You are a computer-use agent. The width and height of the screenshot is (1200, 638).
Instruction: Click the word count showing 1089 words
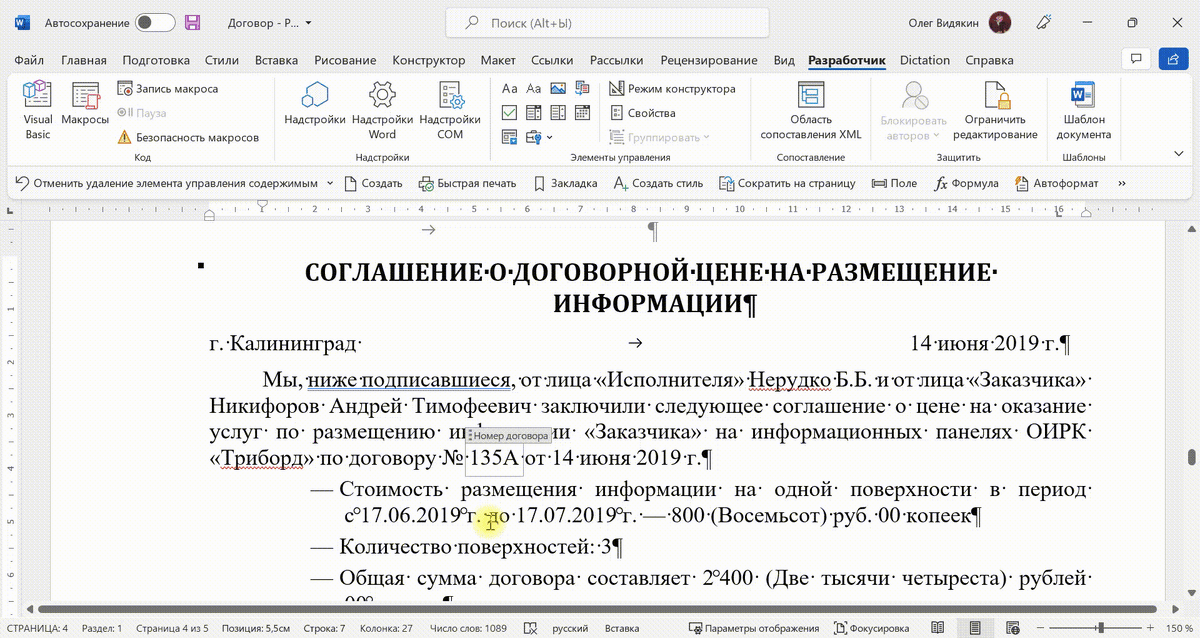(469, 628)
